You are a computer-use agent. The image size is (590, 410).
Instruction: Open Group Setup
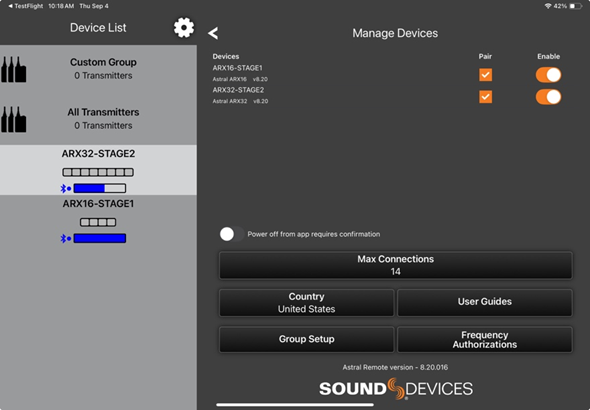(307, 339)
